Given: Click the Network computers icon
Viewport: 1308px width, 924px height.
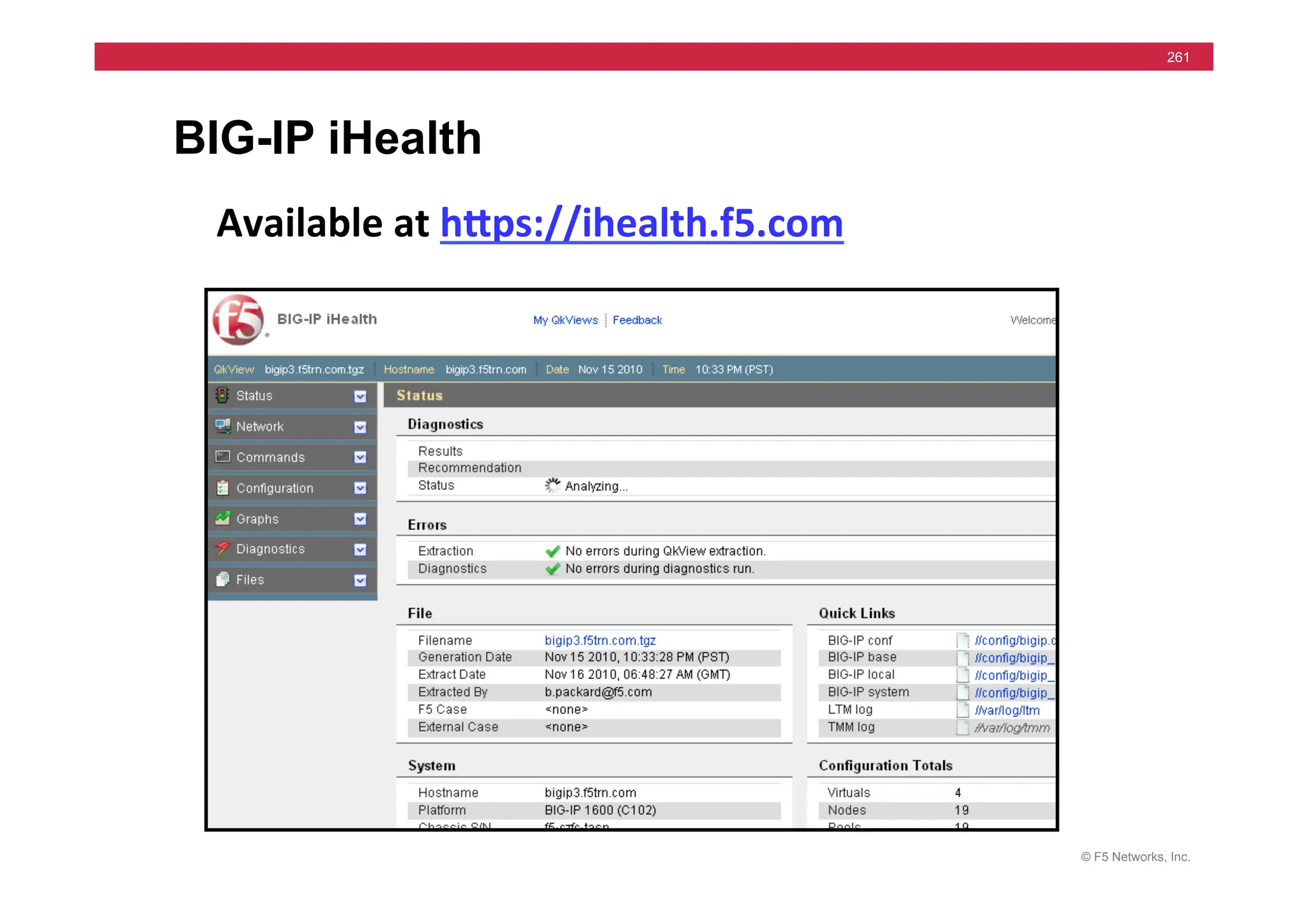Looking at the screenshot, I should click(223, 426).
